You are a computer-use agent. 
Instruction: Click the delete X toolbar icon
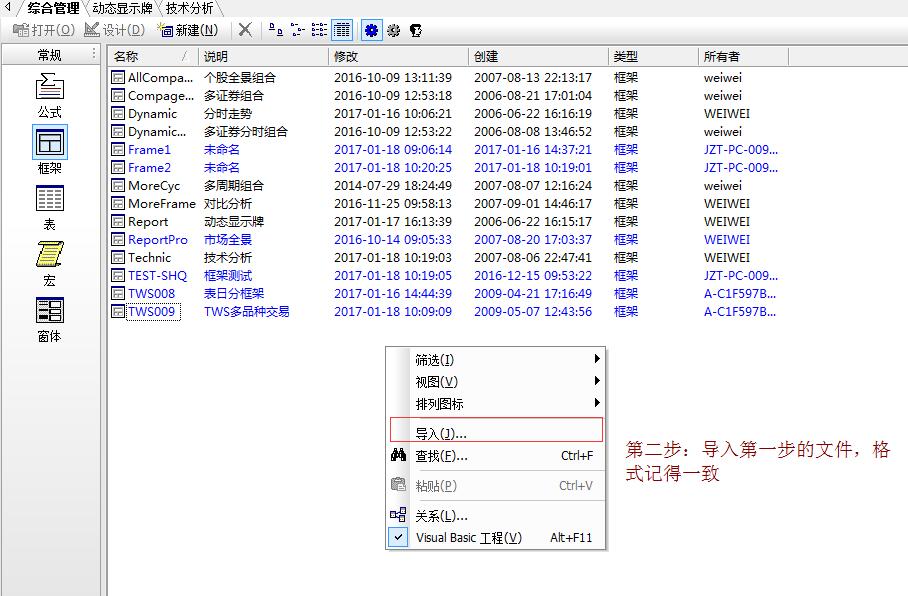(x=246, y=30)
